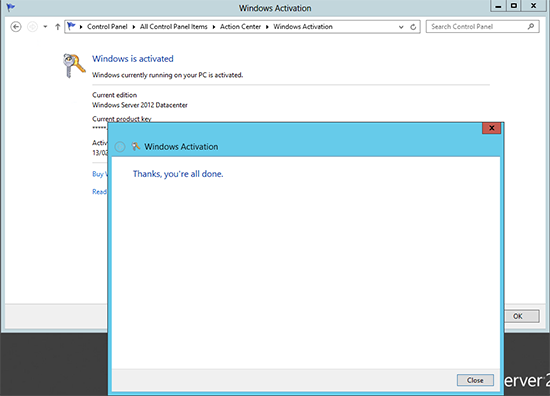
Task: Select the Action Center breadcrumb
Action: tap(240, 27)
